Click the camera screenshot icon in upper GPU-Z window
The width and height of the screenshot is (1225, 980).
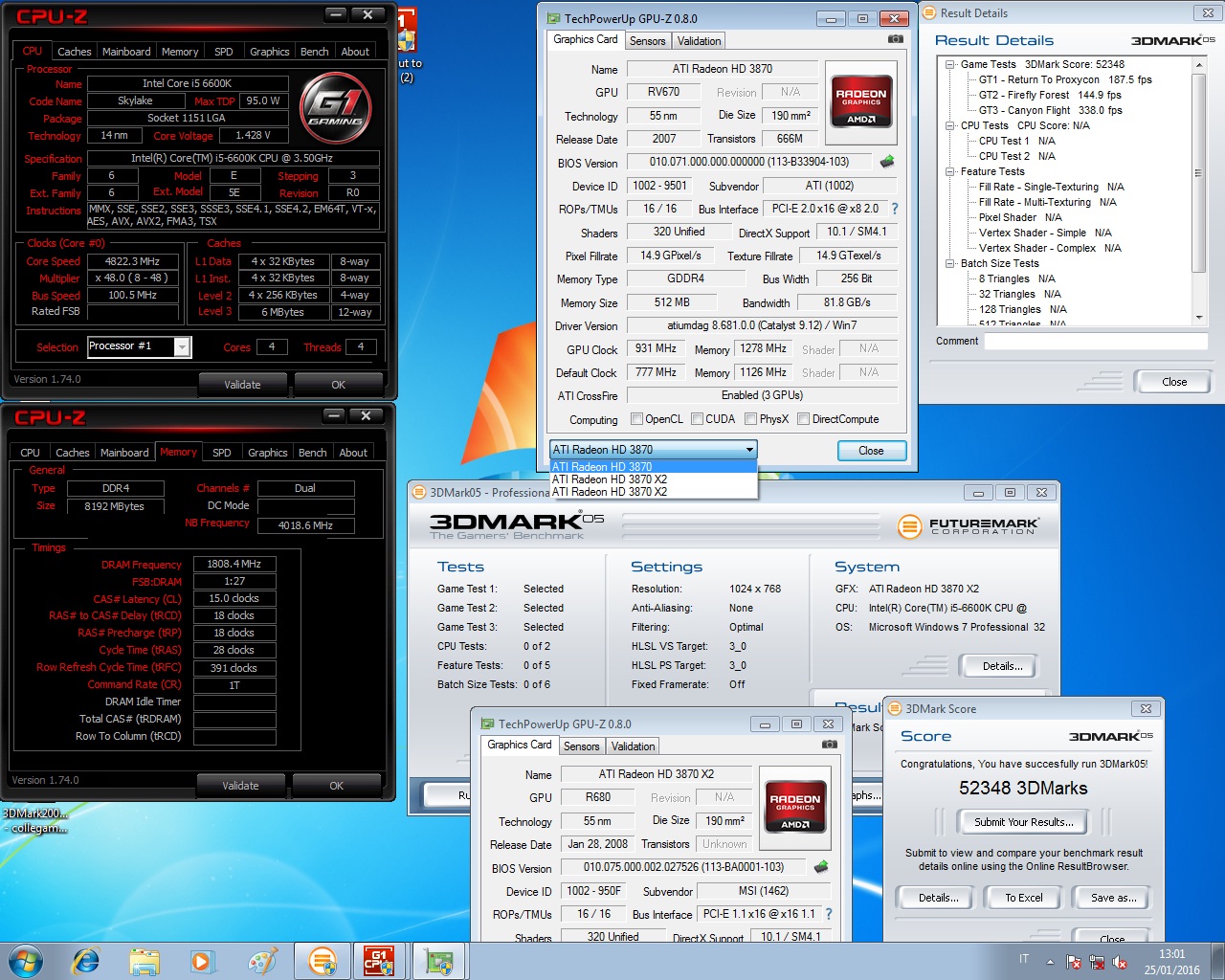pyautogui.click(x=895, y=39)
